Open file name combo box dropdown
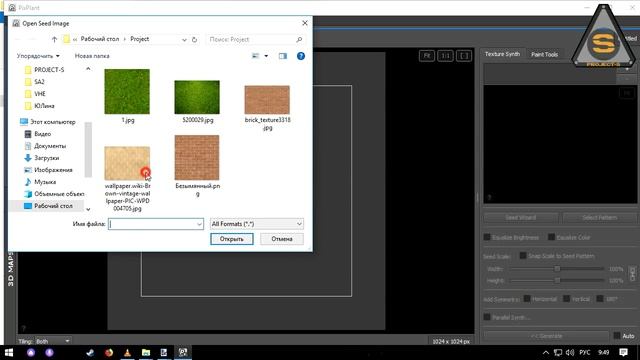This screenshot has height=360, width=640. tap(199, 224)
